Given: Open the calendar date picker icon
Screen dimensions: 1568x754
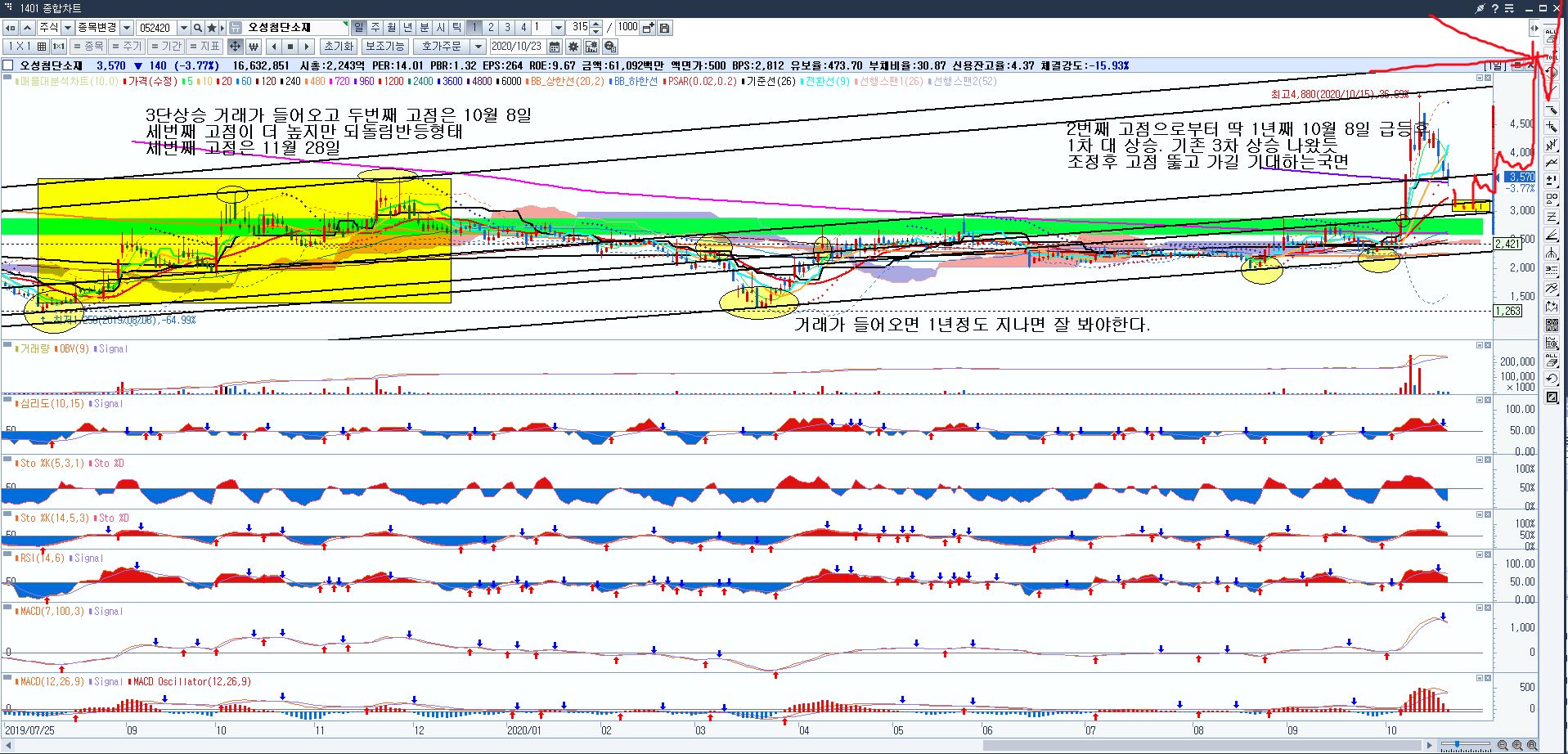Looking at the screenshot, I should [555, 47].
